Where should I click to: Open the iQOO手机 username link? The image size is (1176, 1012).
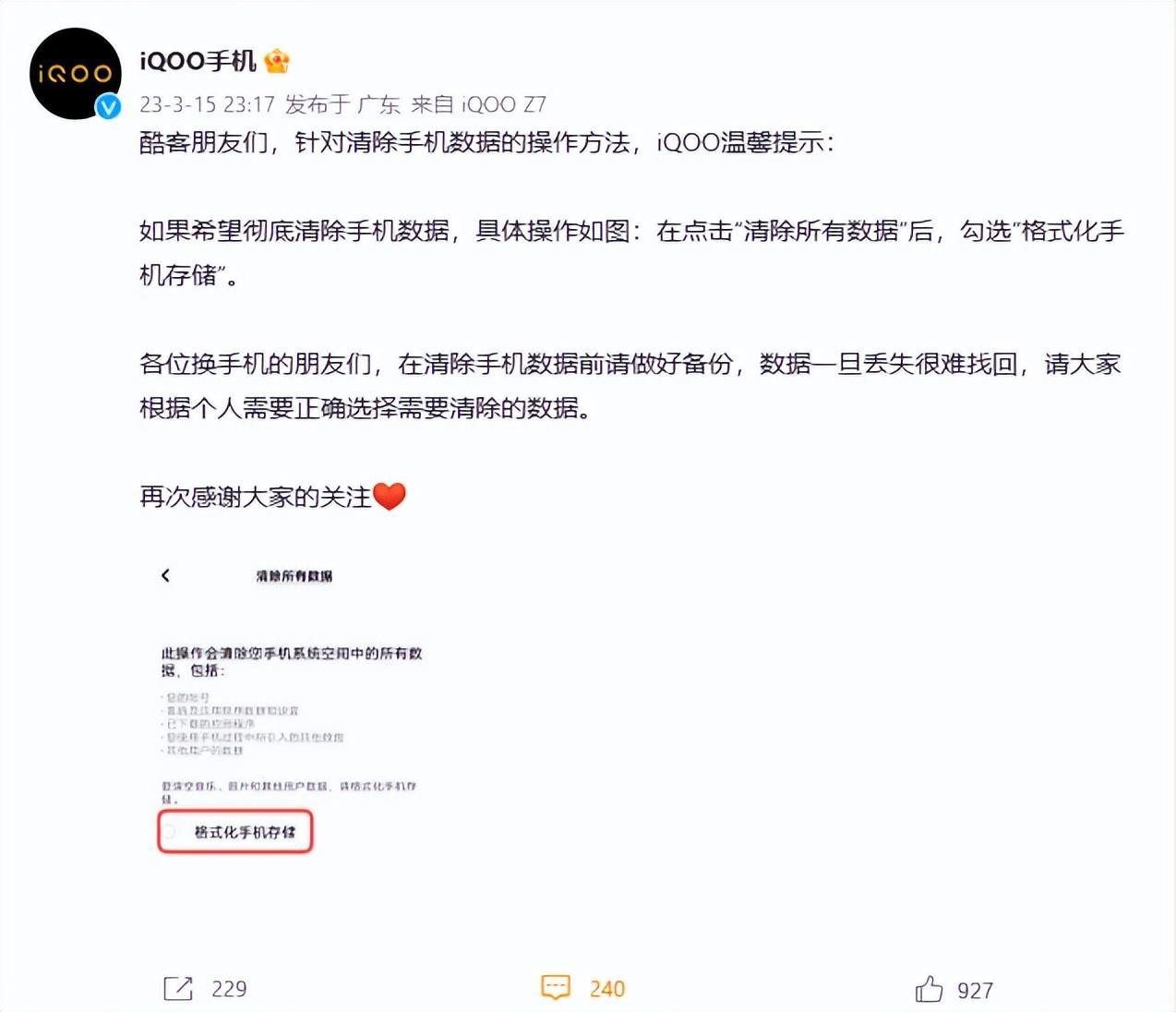198,62
